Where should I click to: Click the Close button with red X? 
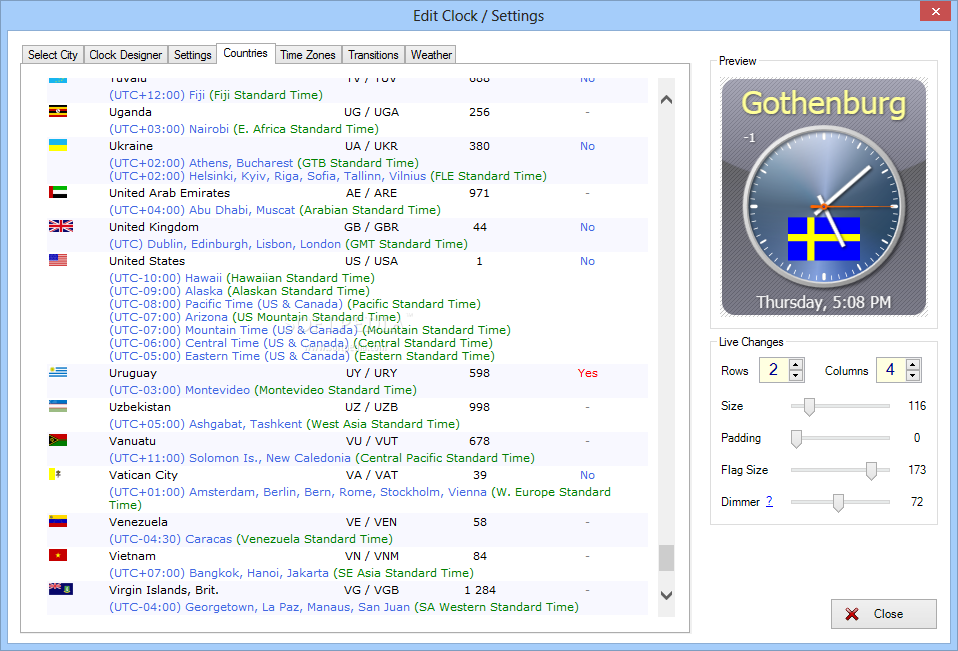[883, 614]
